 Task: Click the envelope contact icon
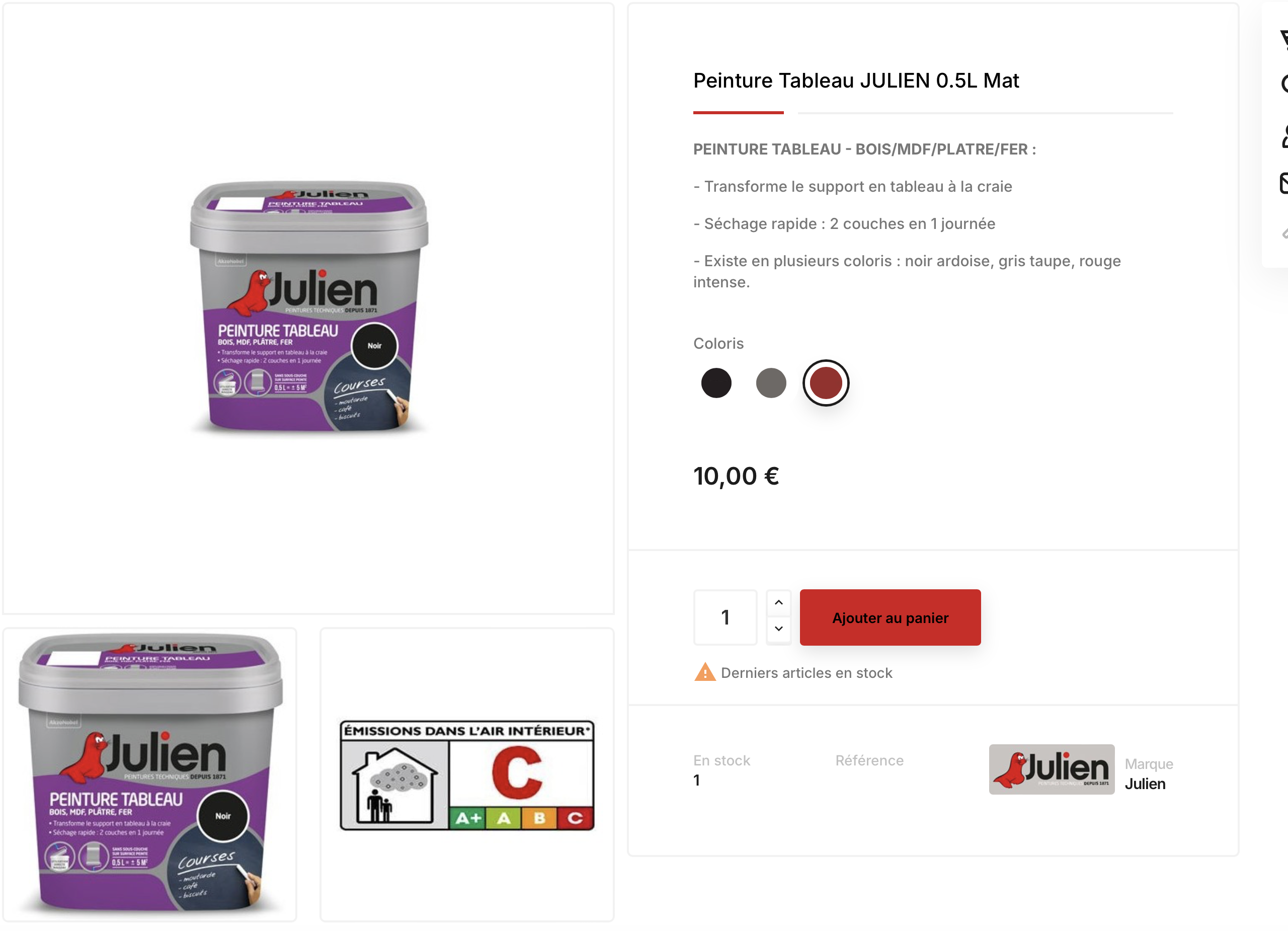1284,183
